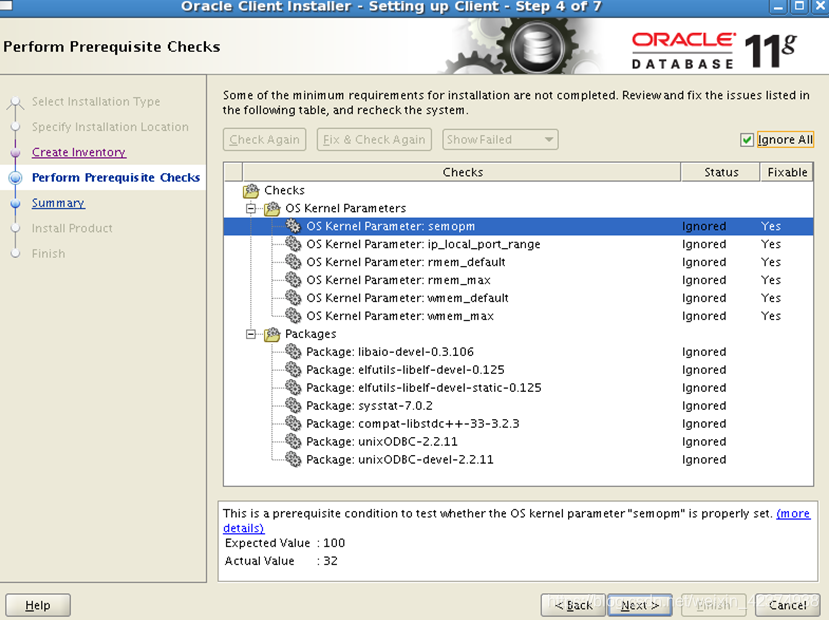Viewport: 829px width, 620px height.
Task: Click Yes fixable value of wmem_max row
Action: tap(771, 316)
